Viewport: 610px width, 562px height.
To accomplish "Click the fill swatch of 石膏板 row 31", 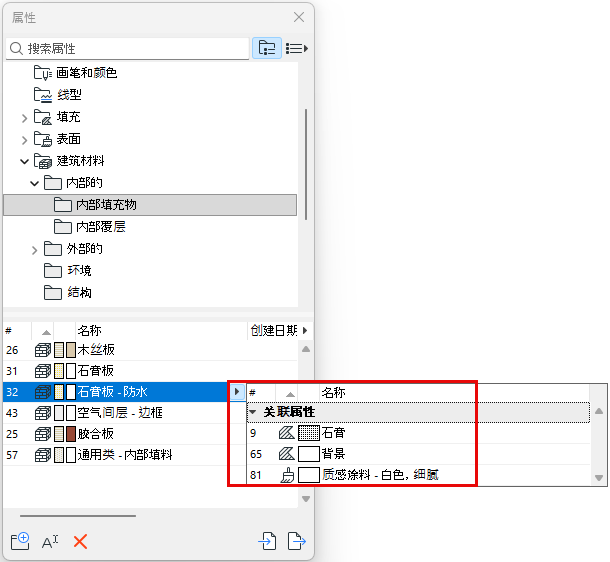I will 59,371.
